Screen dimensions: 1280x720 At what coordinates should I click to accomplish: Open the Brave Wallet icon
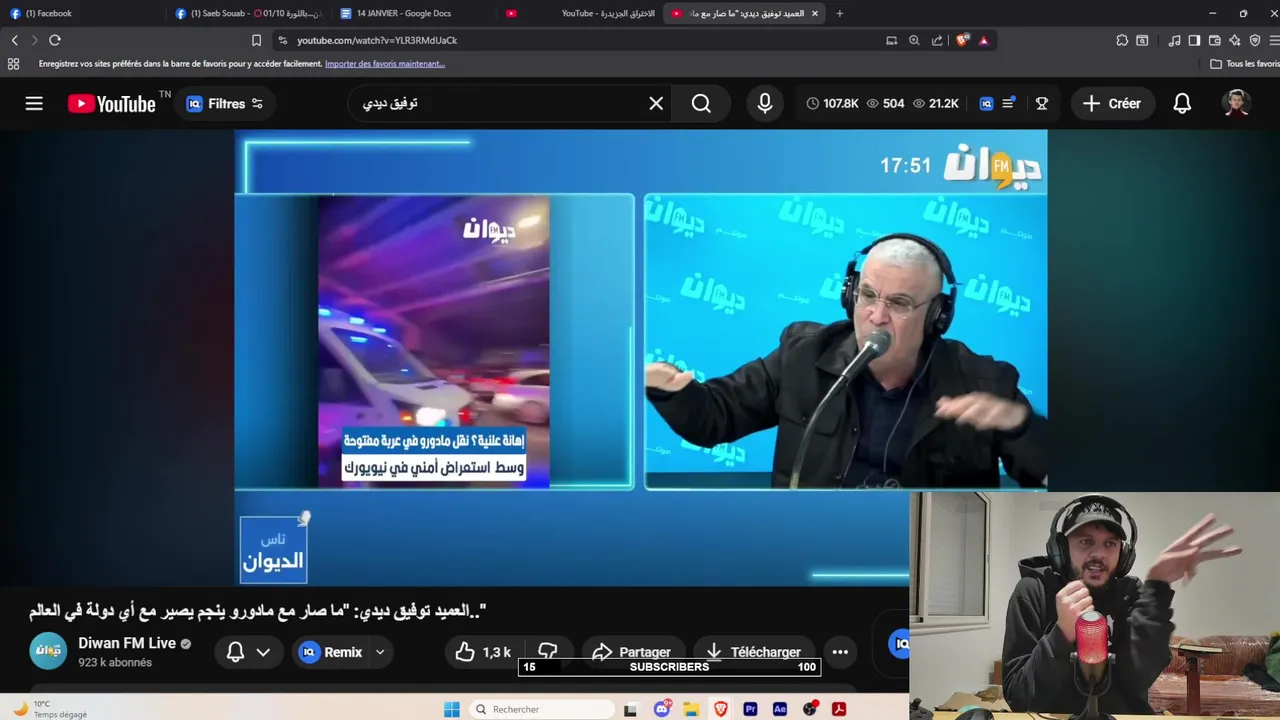point(1214,40)
